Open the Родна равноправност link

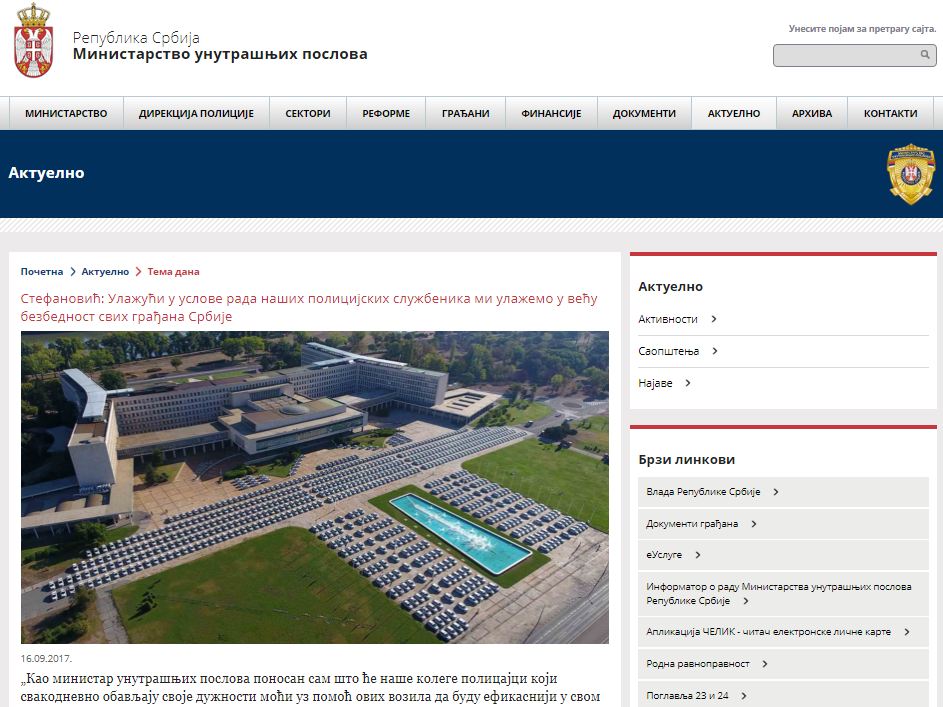click(x=694, y=663)
